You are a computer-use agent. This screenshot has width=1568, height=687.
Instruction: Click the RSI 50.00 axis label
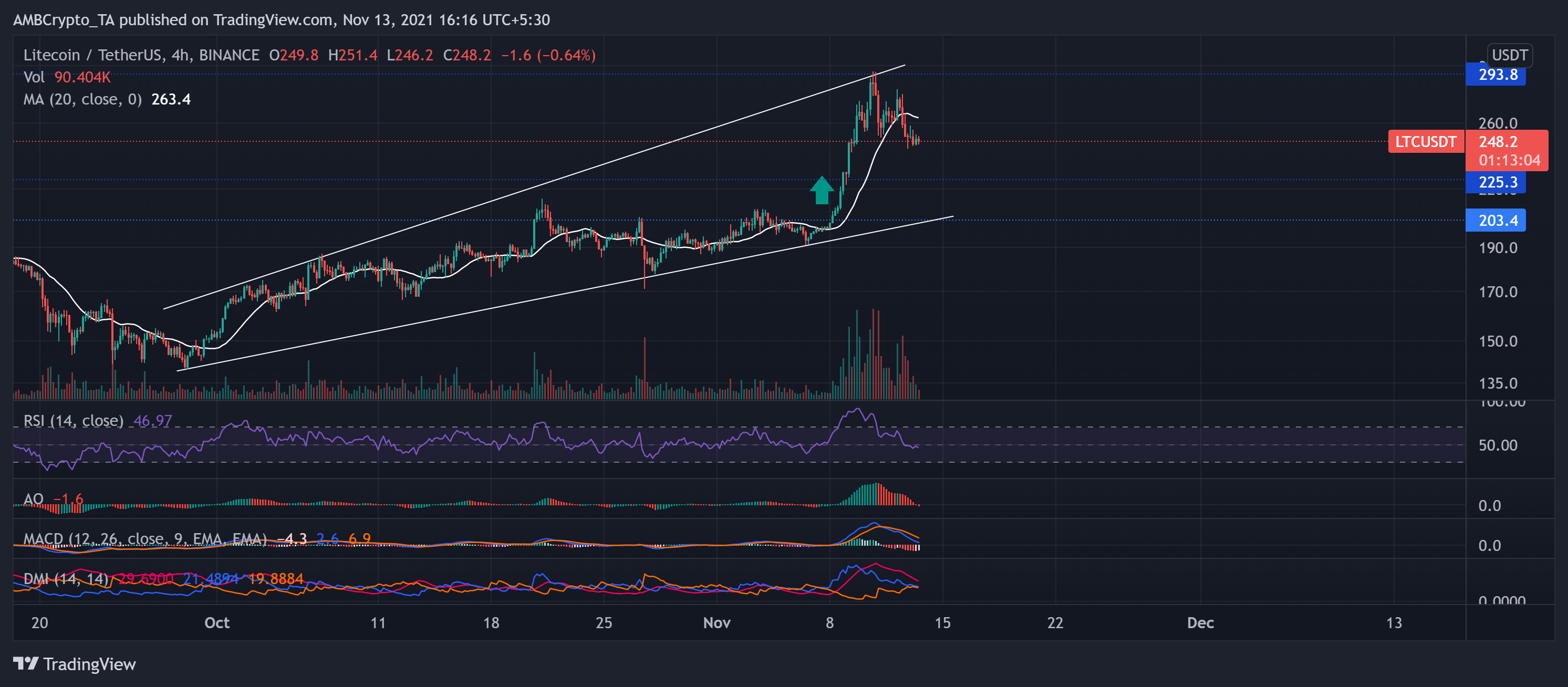click(x=1498, y=445)
